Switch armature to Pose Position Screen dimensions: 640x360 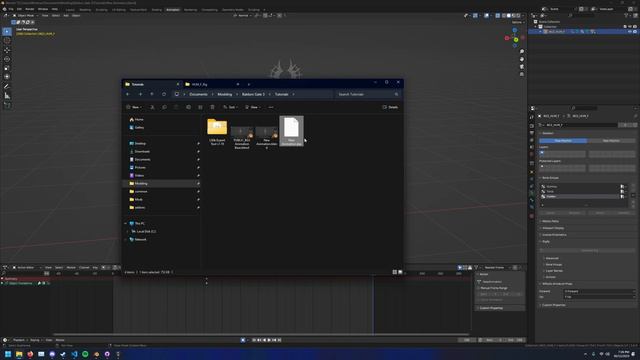pos(563,140)
